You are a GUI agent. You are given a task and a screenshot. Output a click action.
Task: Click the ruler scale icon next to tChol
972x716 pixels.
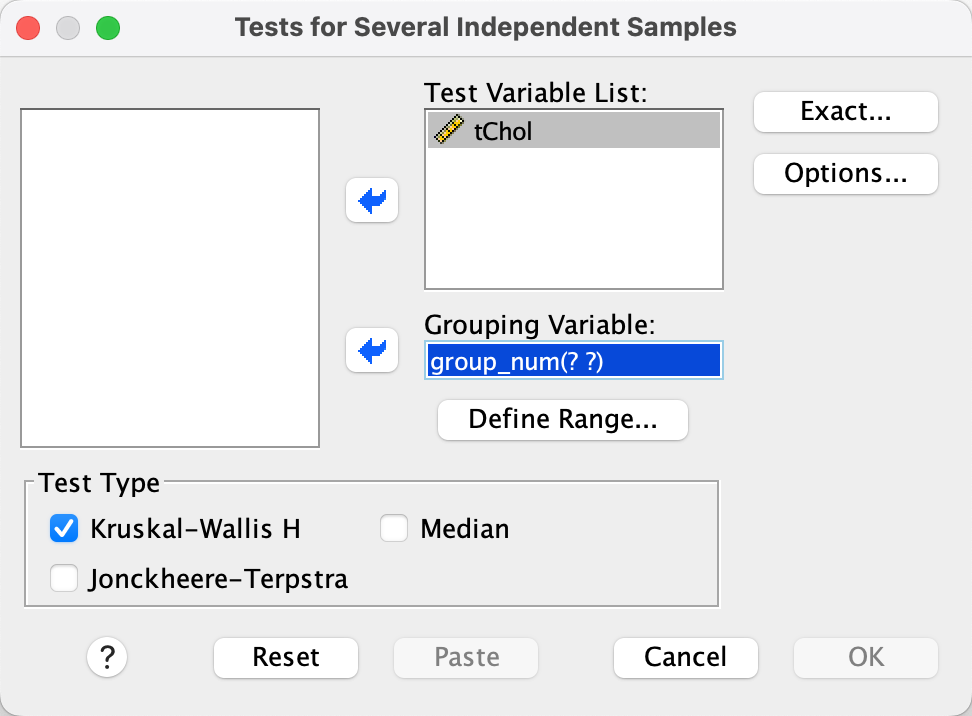click(447, 131)
